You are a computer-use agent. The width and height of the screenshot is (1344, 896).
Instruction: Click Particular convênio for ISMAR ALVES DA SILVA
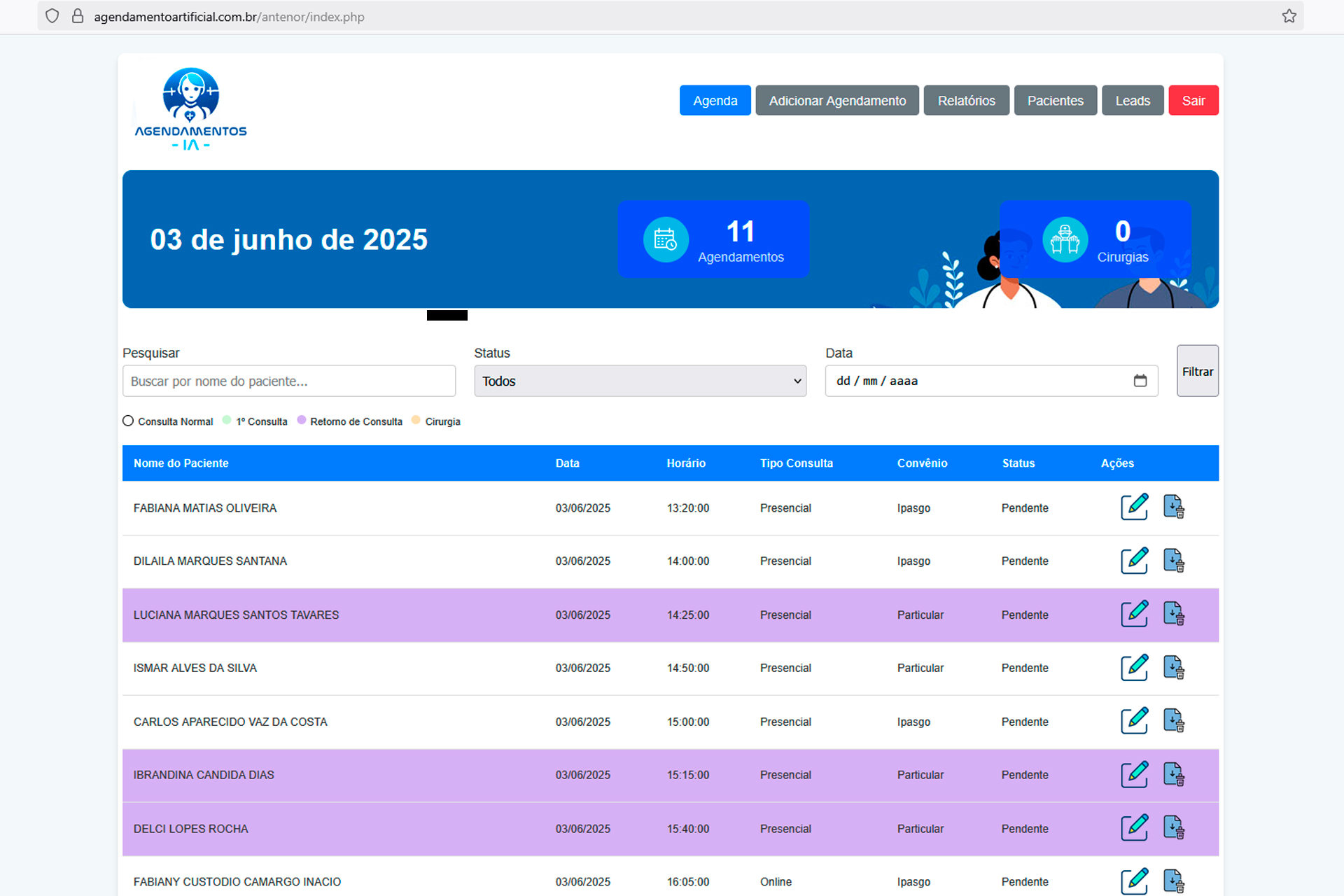[x=920, y=668]
